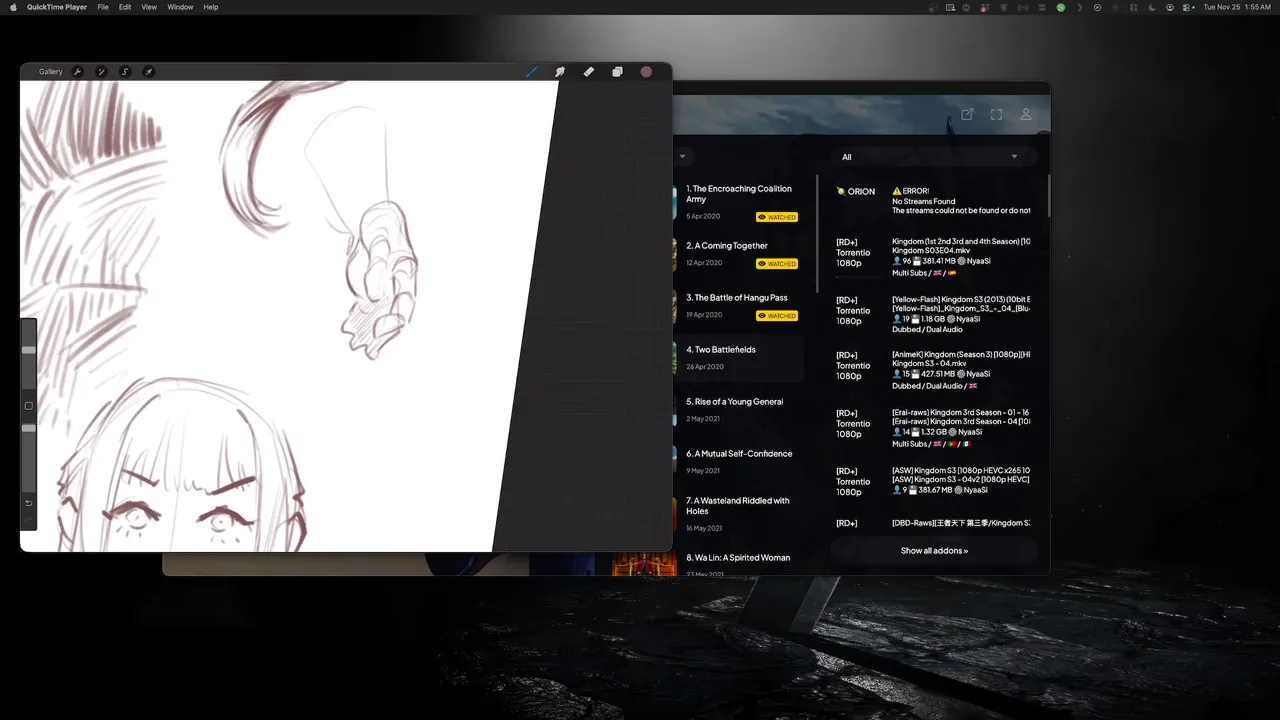Tap Procreate sidebar modify square button
The image size is (1280, 720).
point(29,406)
